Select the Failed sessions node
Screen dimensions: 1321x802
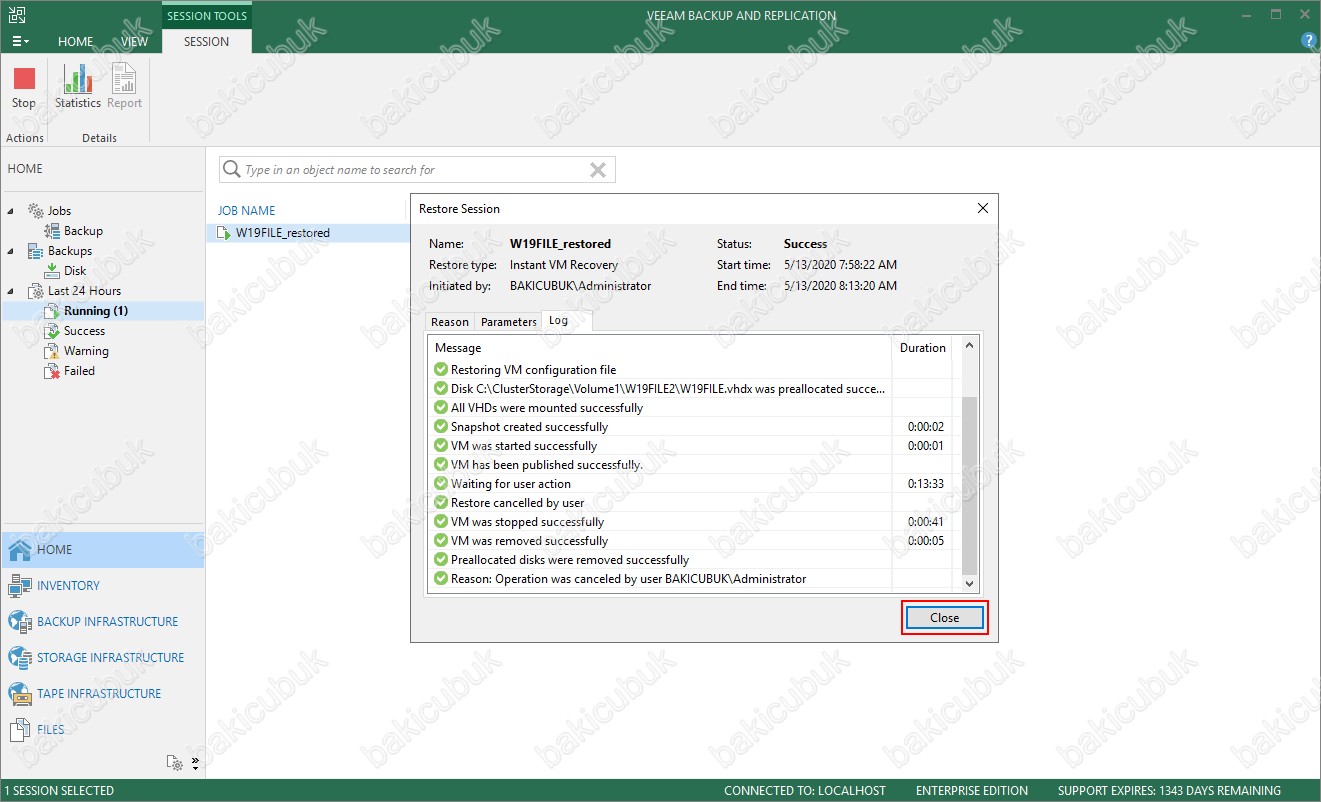(79, 371)
